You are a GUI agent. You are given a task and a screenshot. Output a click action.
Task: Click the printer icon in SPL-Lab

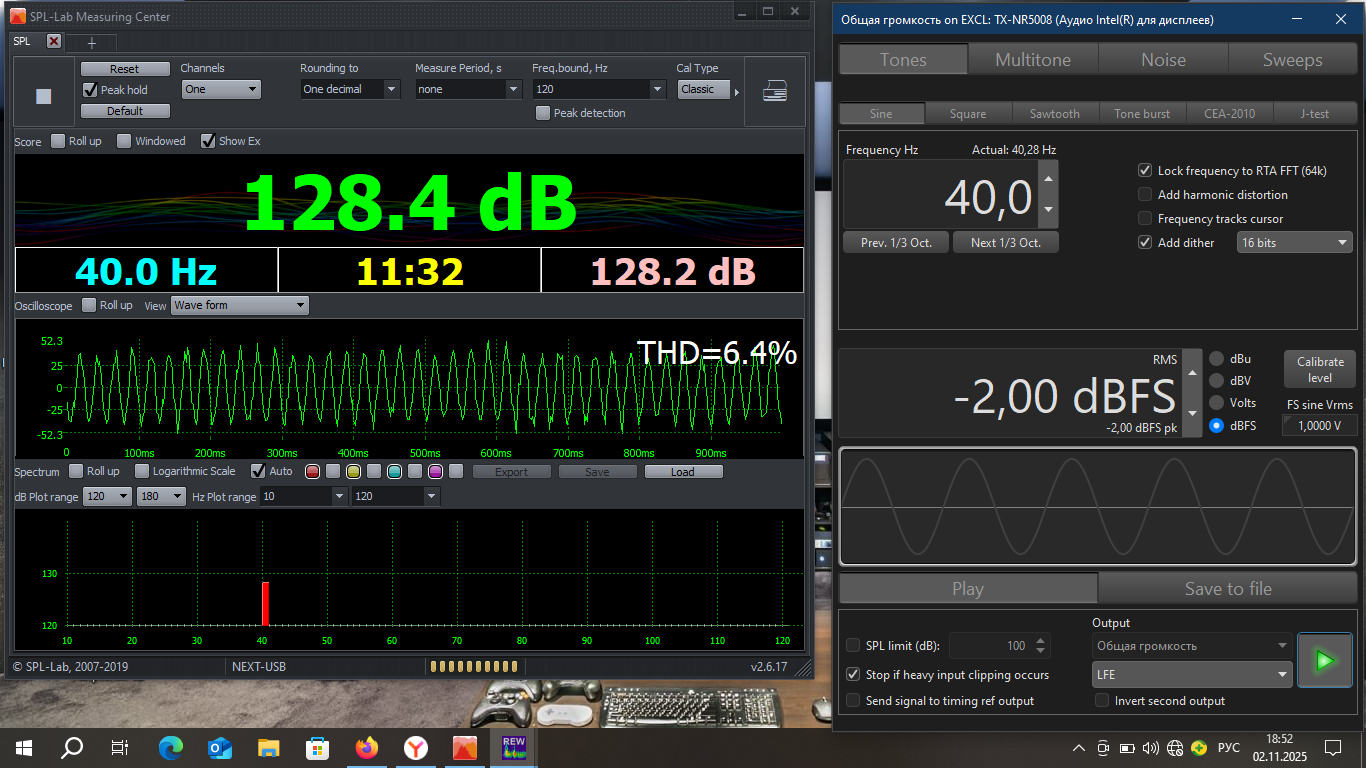click(774, 91)
